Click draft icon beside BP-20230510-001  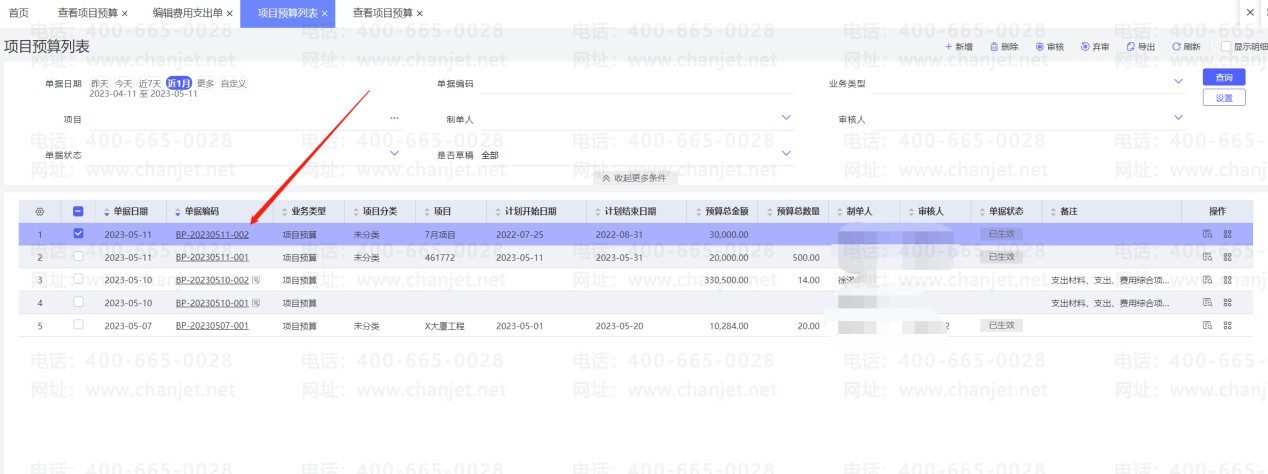pyautogui.click(x=256, y=302)
